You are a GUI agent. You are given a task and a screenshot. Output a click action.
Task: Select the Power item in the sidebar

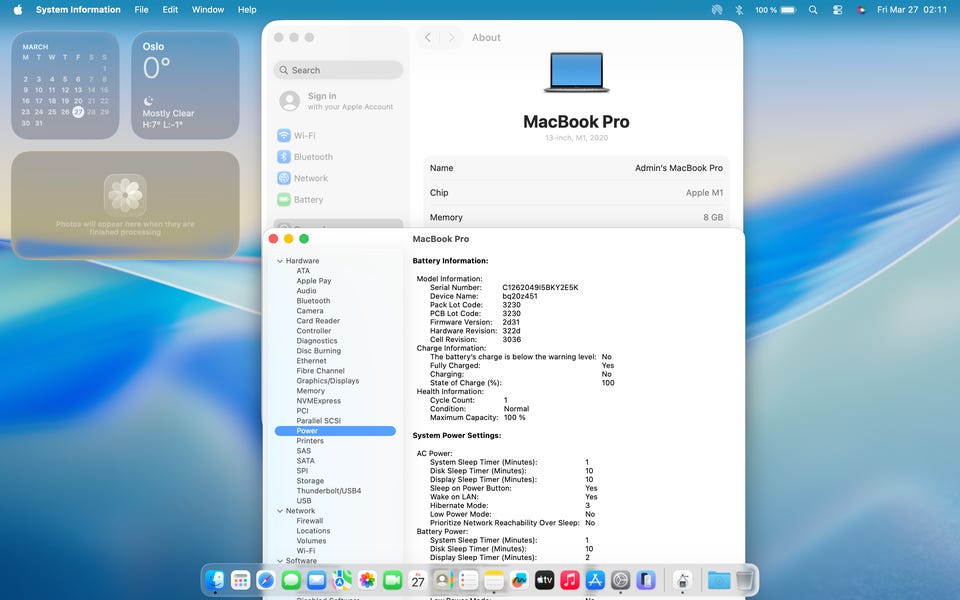(336, 431)
